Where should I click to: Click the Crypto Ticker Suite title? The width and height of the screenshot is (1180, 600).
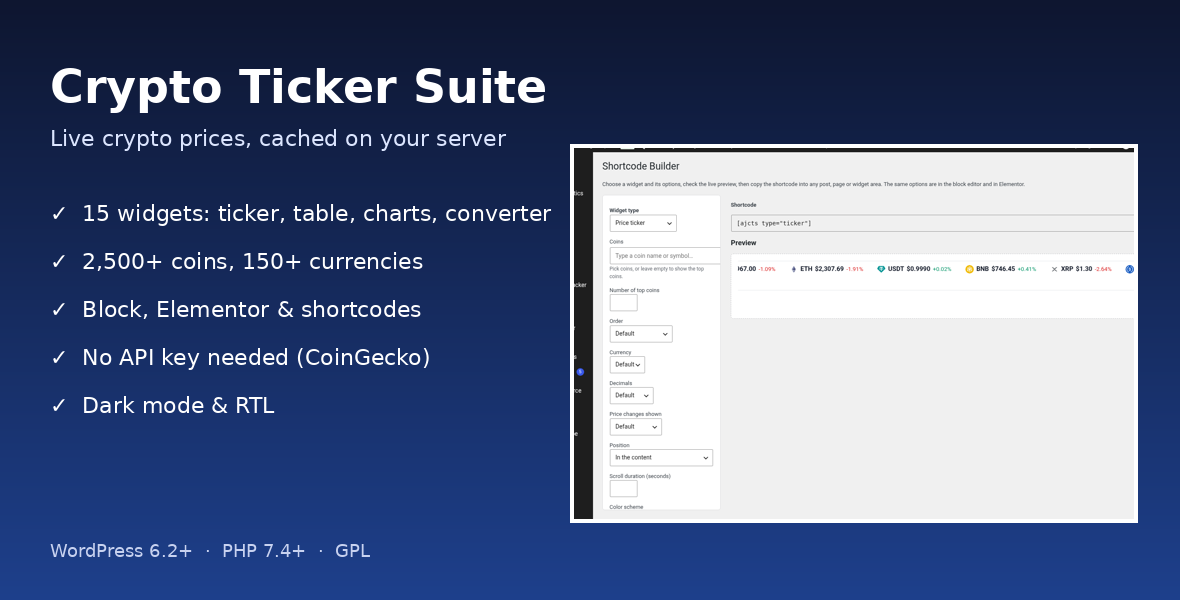pyautogui.click(x=298, y=88)
